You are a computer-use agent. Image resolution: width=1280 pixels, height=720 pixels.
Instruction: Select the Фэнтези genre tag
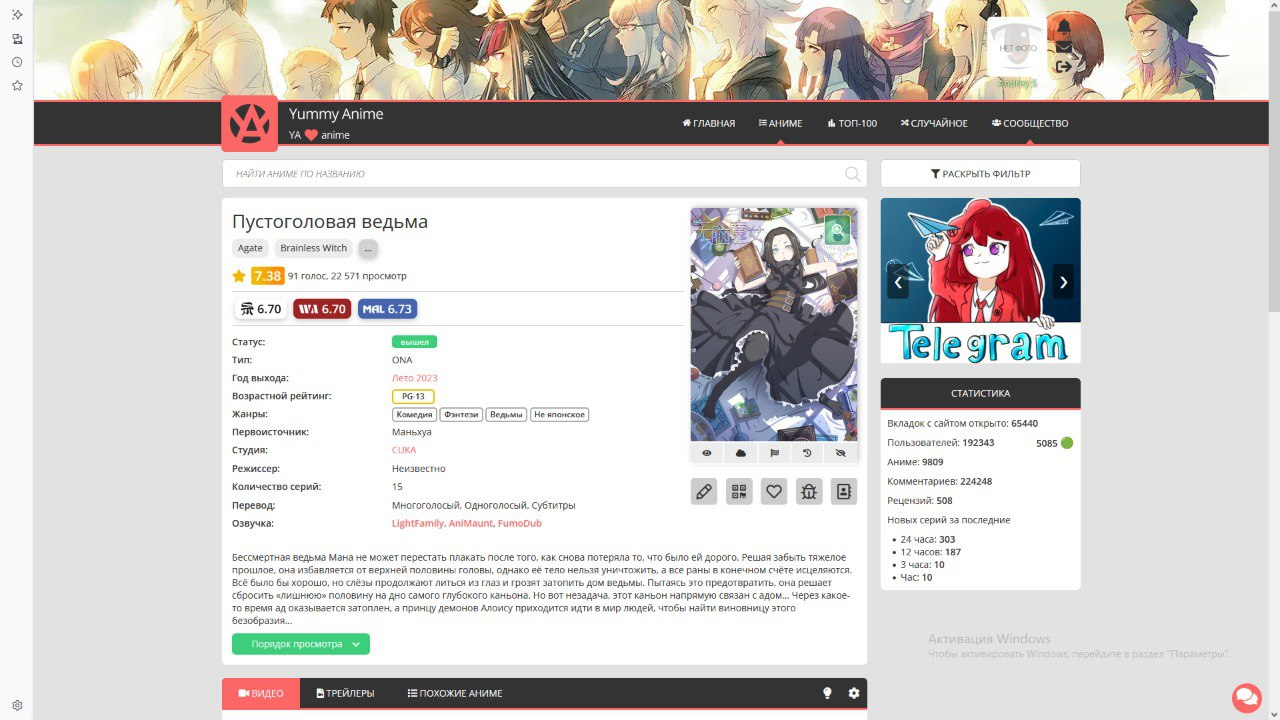coord(461,414)
